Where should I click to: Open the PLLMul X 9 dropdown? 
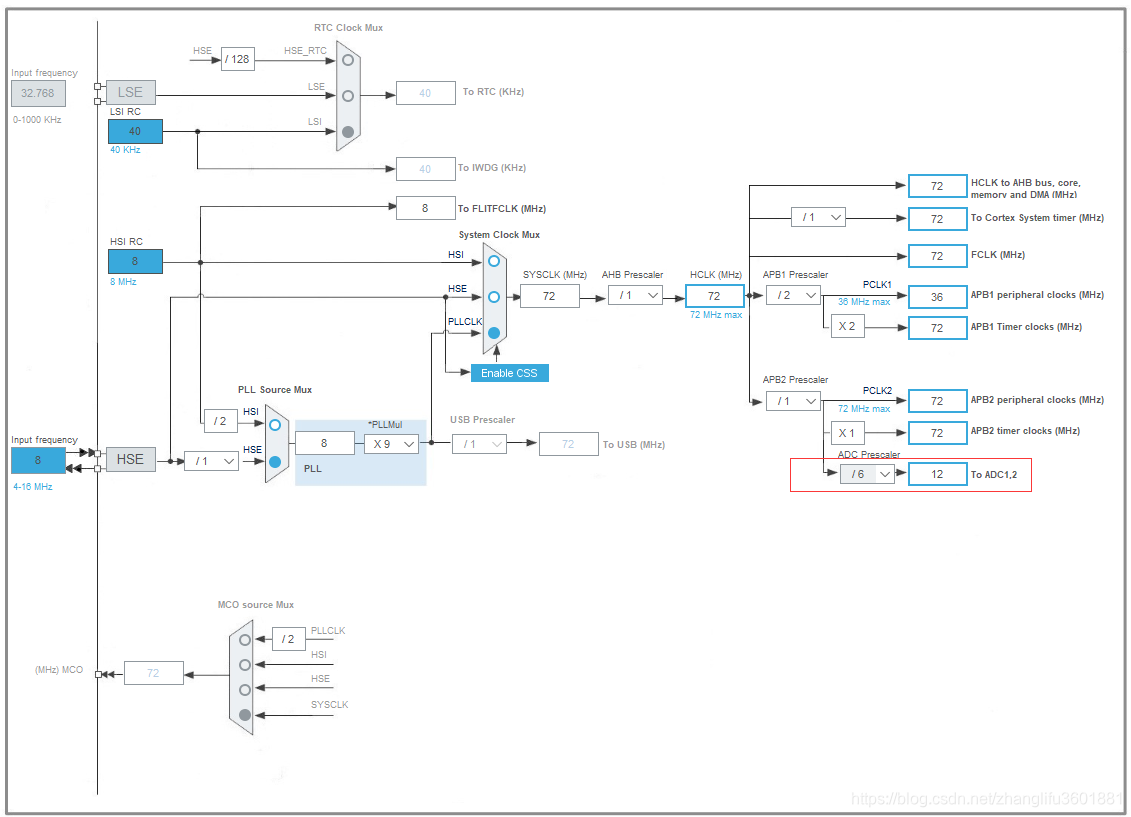pos(391,443)
